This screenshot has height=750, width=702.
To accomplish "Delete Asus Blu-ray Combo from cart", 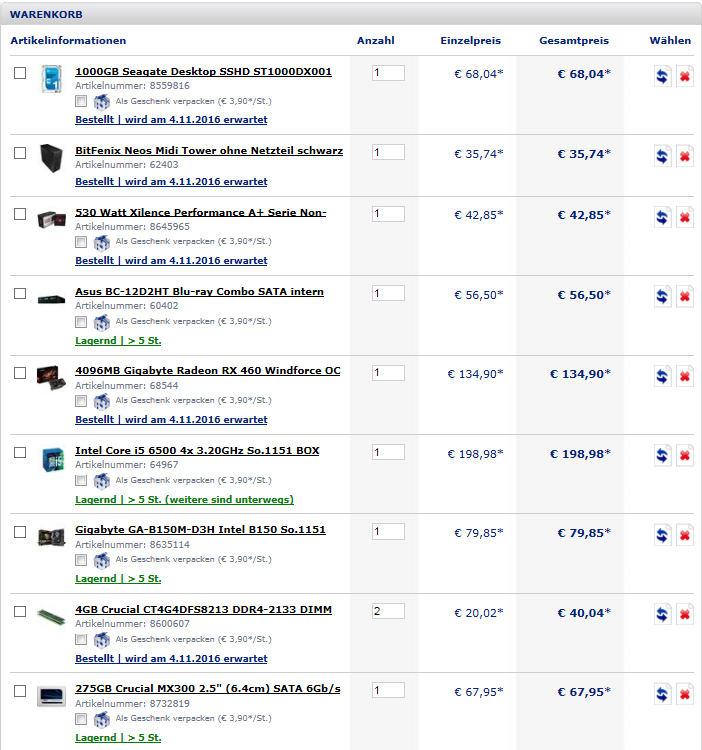I will point(685,297).
